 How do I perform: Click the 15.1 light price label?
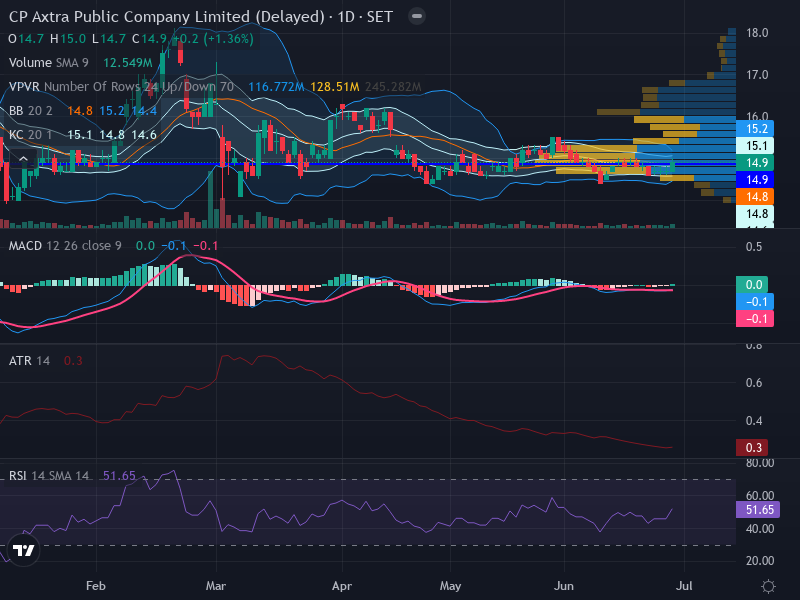pyautogui.click(x=755, y=146)
